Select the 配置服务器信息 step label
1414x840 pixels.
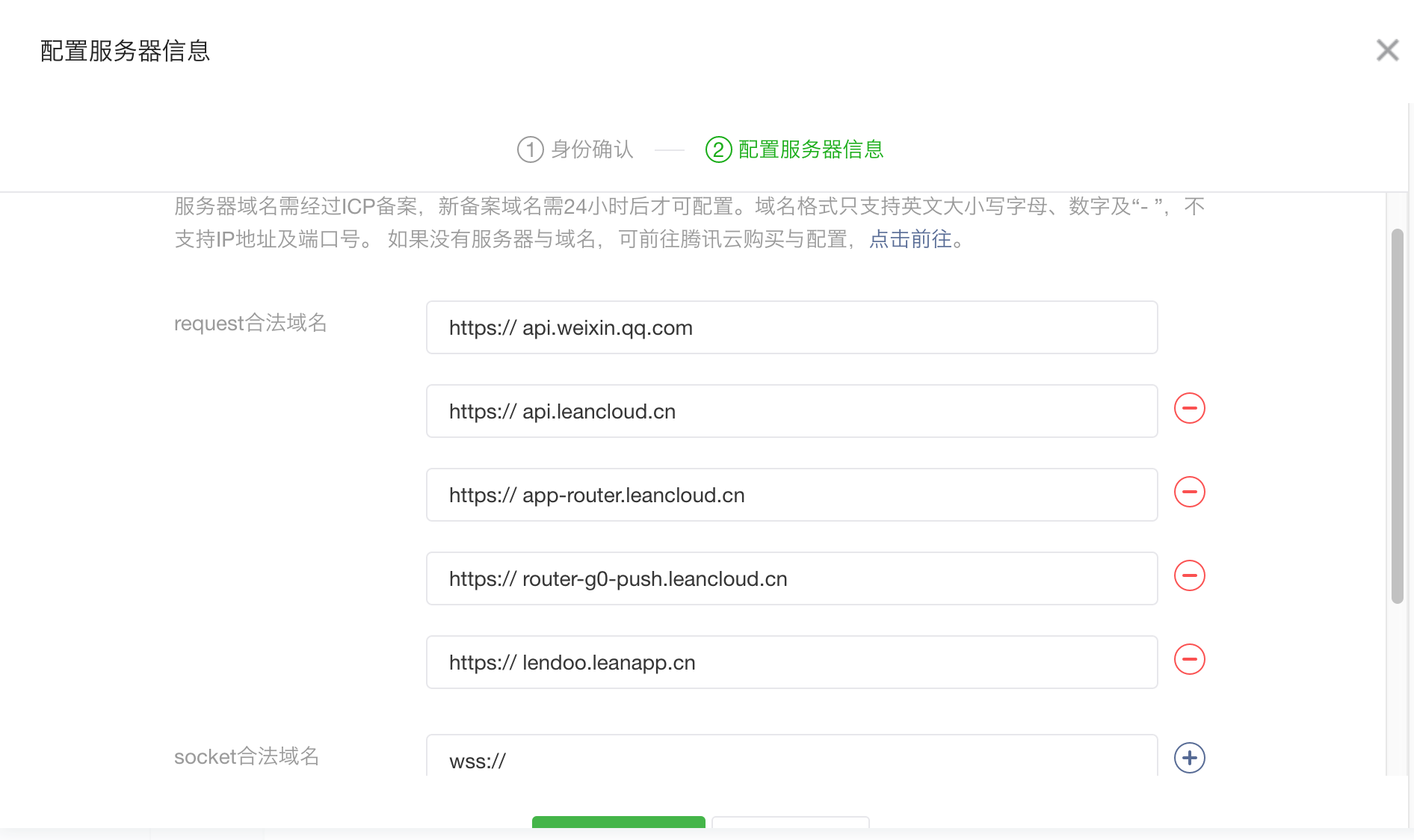click(811, 149)
